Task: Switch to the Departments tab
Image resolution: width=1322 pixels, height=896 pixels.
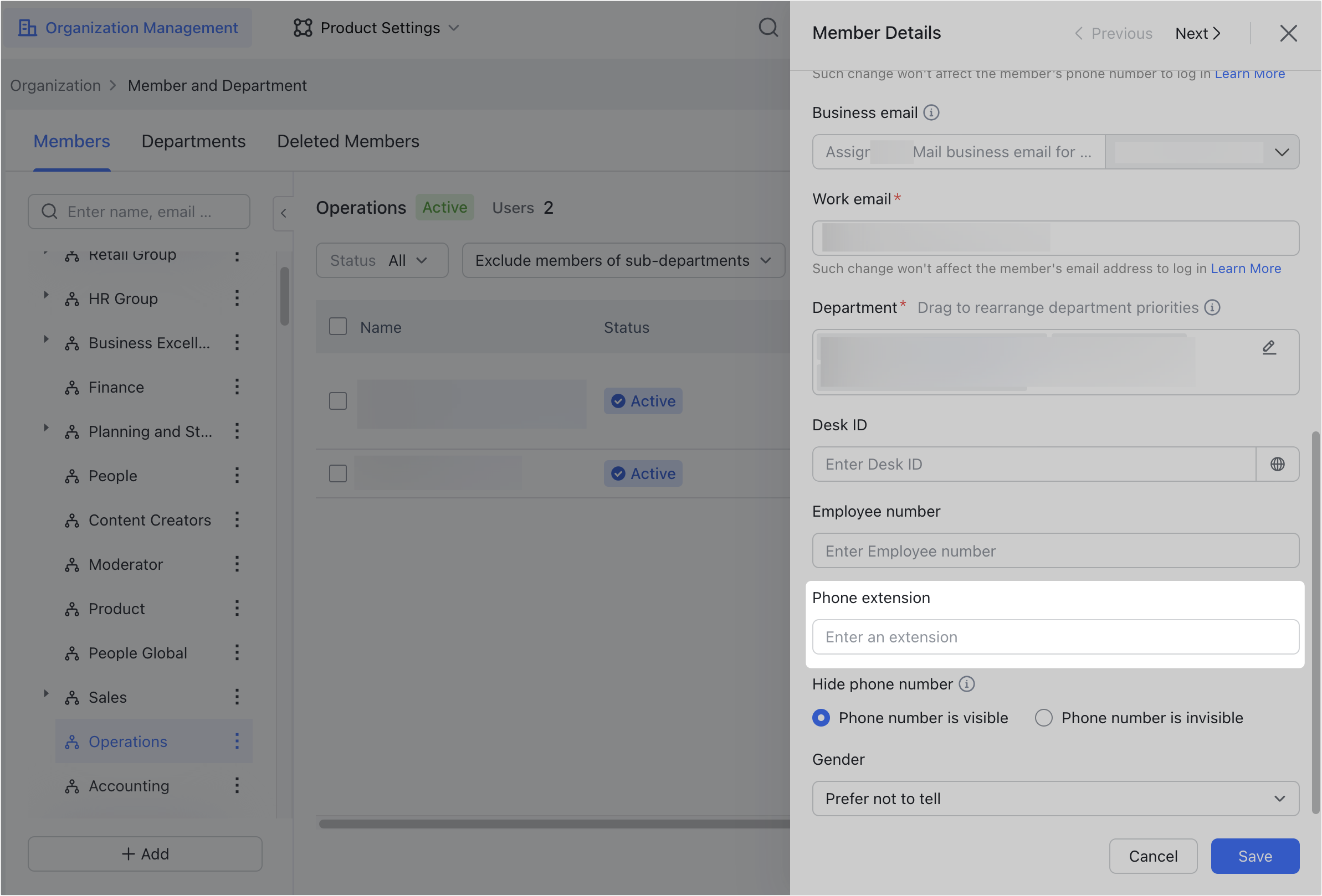Action: (x=193, y=141)
